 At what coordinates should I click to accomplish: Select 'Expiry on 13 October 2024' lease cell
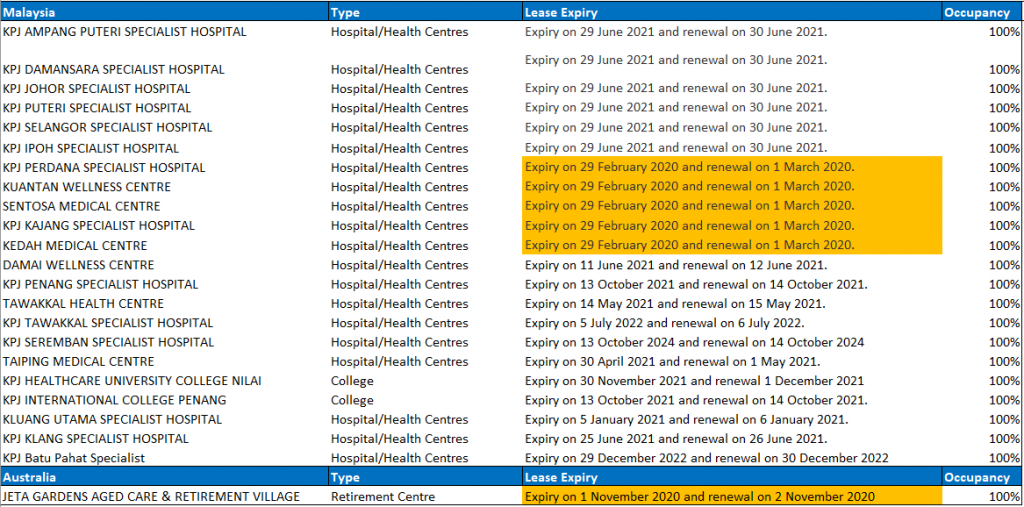[x=732, y=342]
